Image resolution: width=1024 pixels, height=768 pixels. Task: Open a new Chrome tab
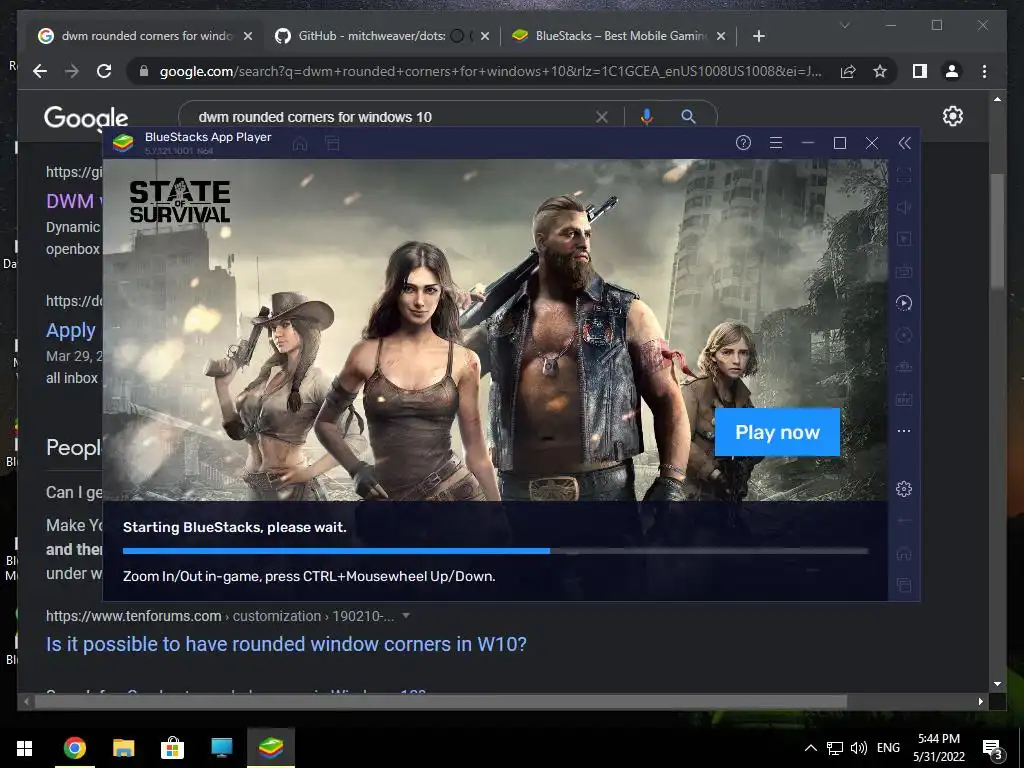(x=758, y=37)
